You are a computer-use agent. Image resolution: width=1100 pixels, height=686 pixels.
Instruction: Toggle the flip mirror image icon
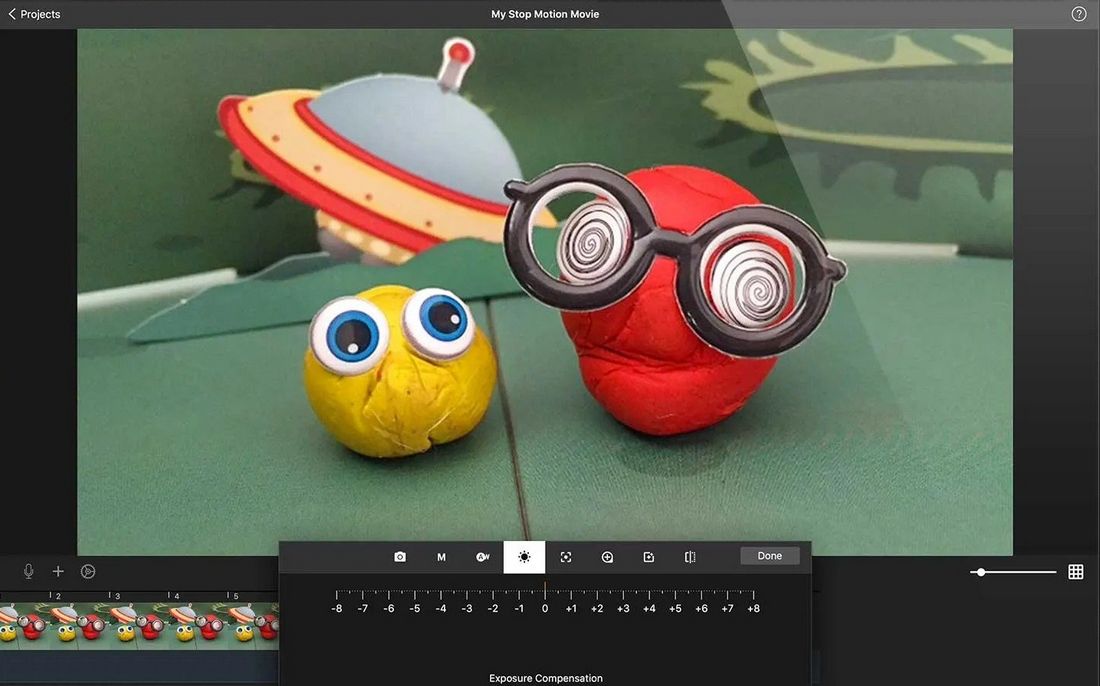pos(690,557)
